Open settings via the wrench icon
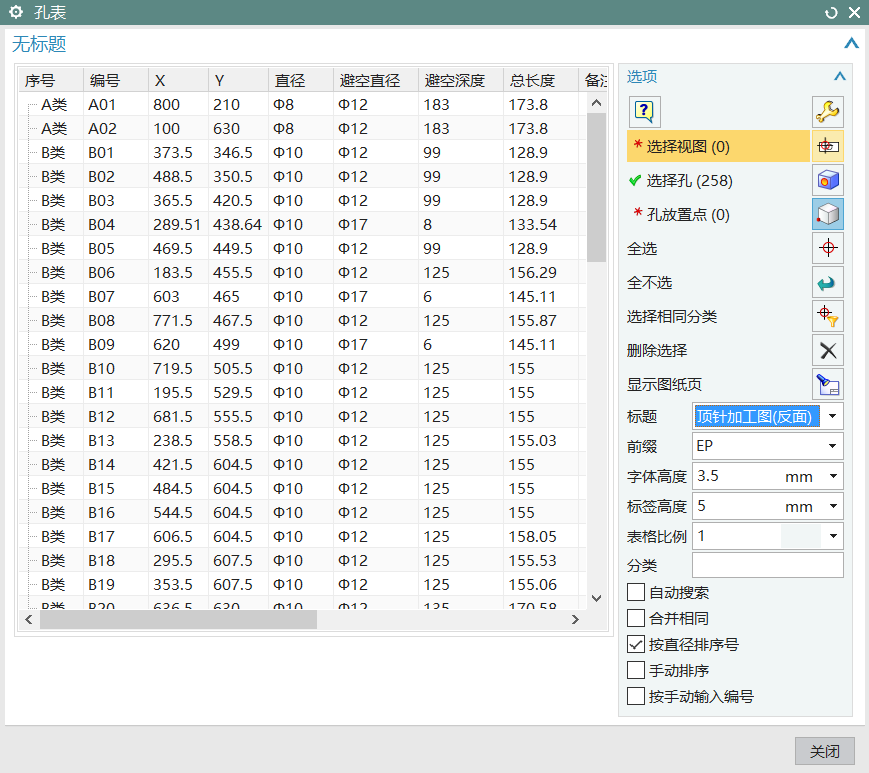Viewport: 869px width, 773px height. (x=827, y=111)
